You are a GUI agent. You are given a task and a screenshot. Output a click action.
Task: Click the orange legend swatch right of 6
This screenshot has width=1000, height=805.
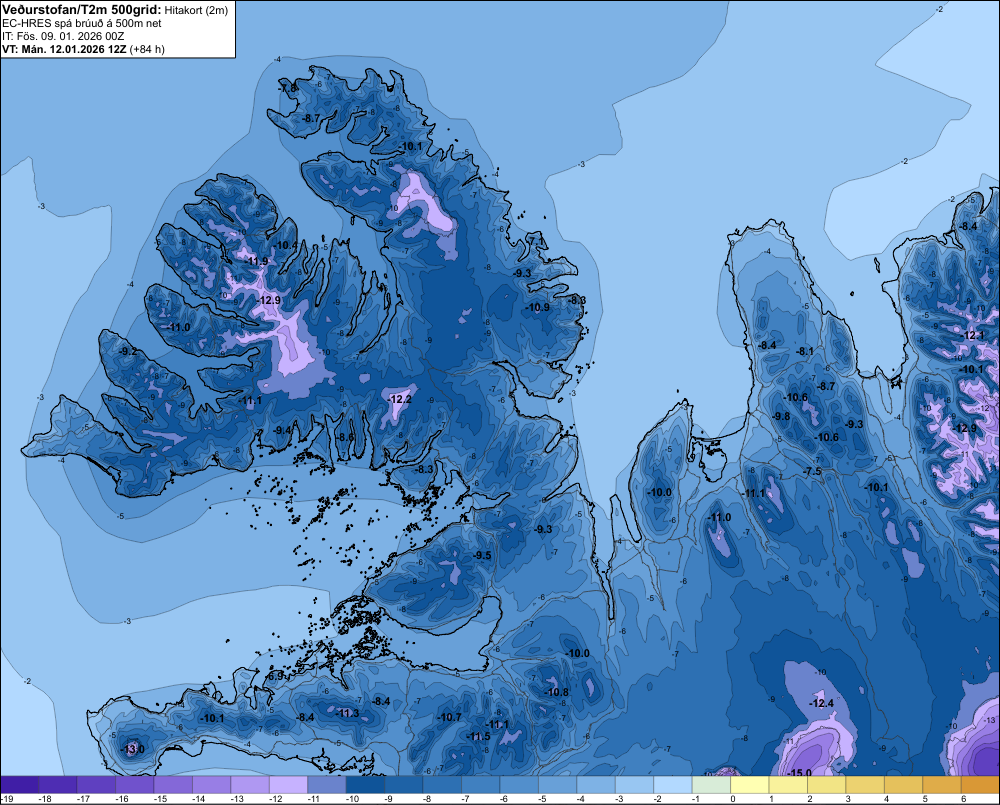980,785
